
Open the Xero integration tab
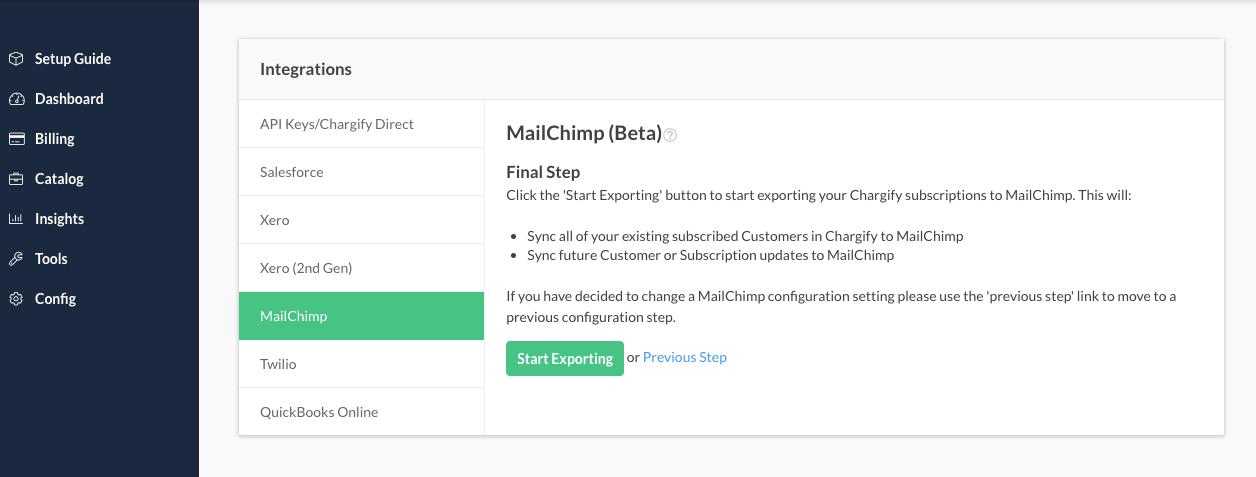point(275,220)
